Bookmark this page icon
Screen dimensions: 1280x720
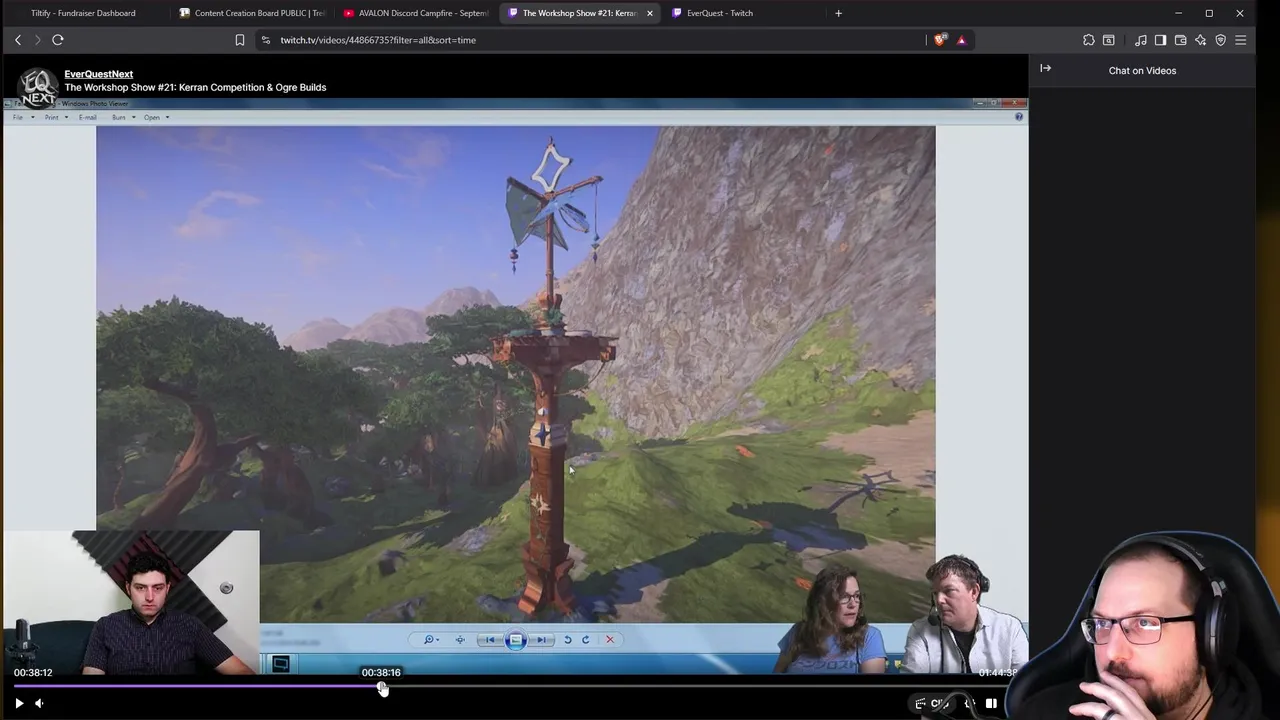pyautogui.click(x=240, y=40)
